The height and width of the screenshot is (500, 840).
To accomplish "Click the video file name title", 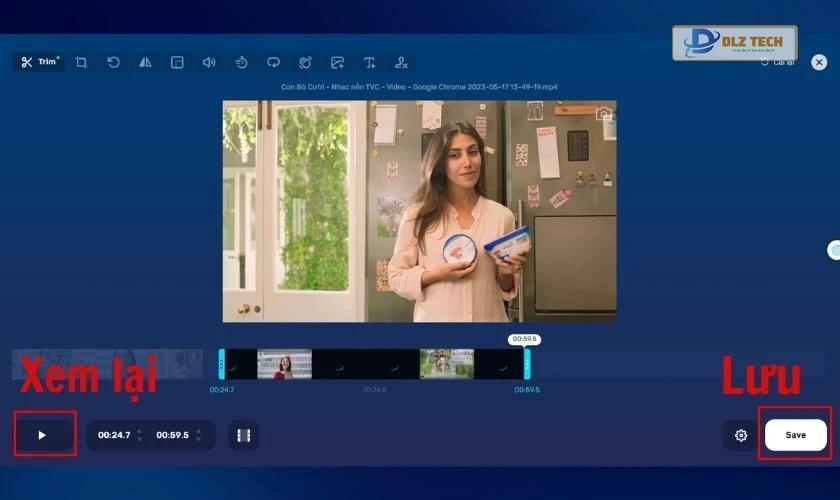I will pyautogui.click(x=419, y=87).
